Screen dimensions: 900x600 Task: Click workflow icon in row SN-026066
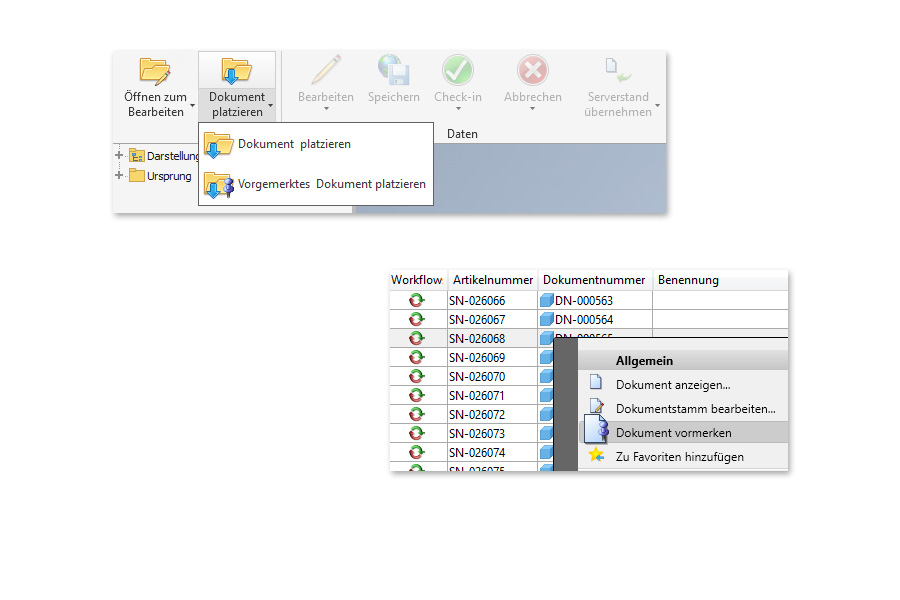click(x=416, y=300)
